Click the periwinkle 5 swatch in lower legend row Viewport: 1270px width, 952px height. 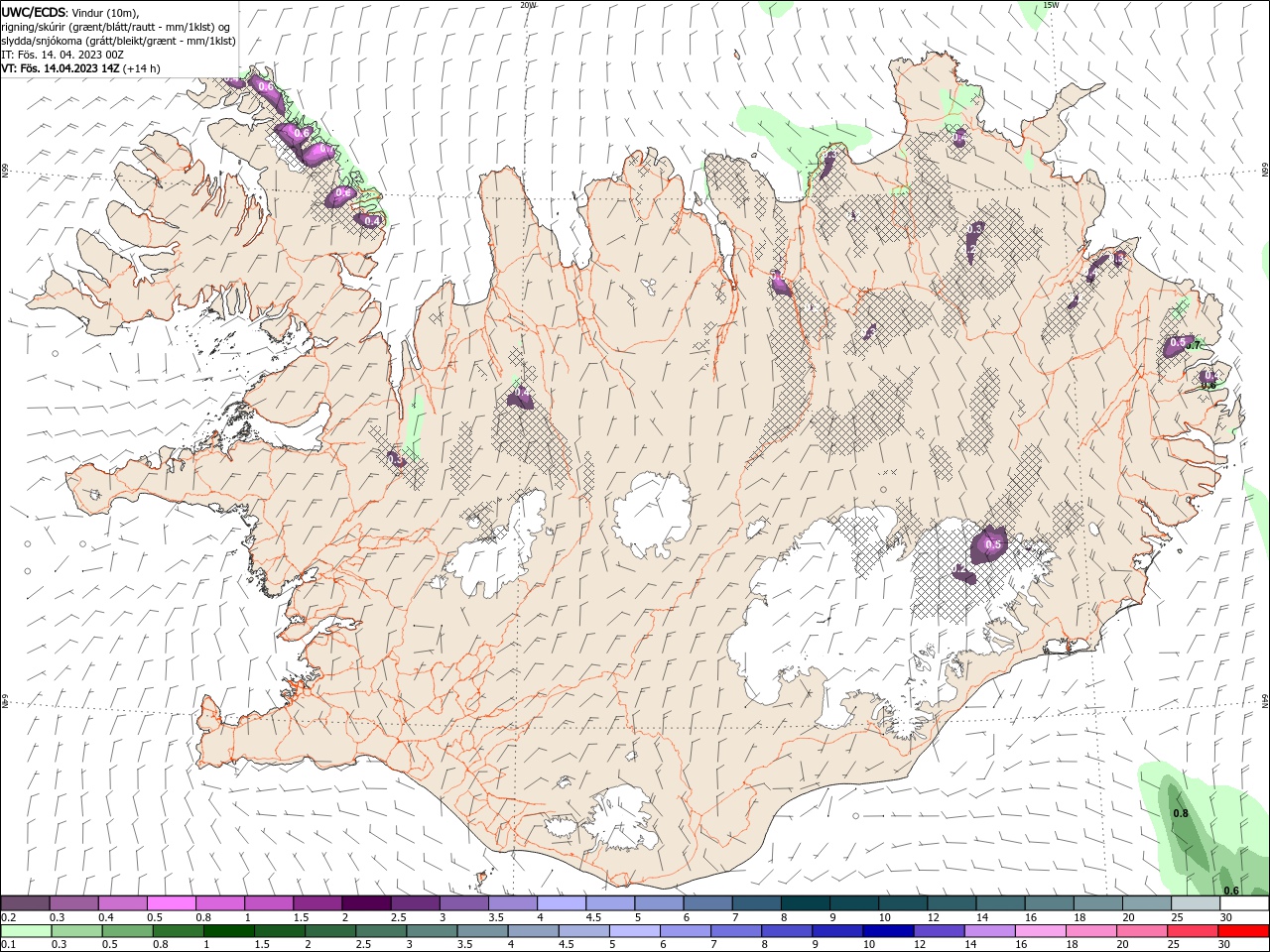click(x=635, y=931)
